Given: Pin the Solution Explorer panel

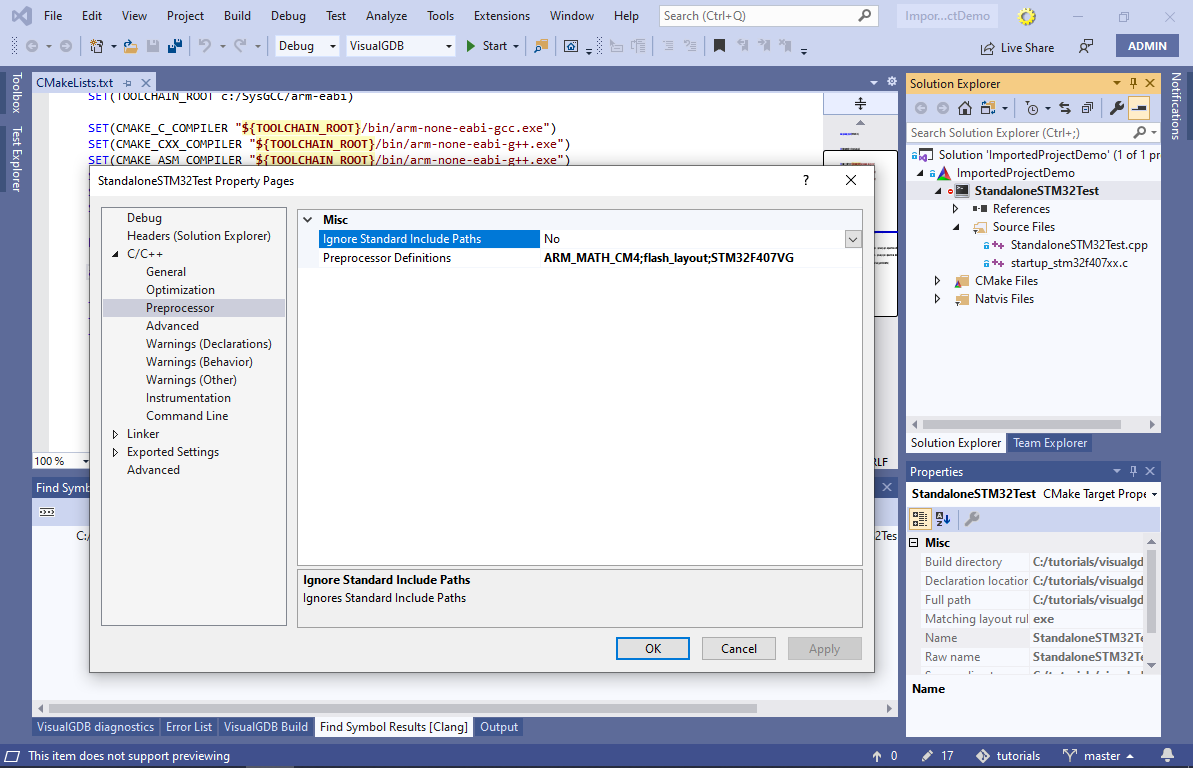Looking at the screenshot, I should [x=1133, y=83].
